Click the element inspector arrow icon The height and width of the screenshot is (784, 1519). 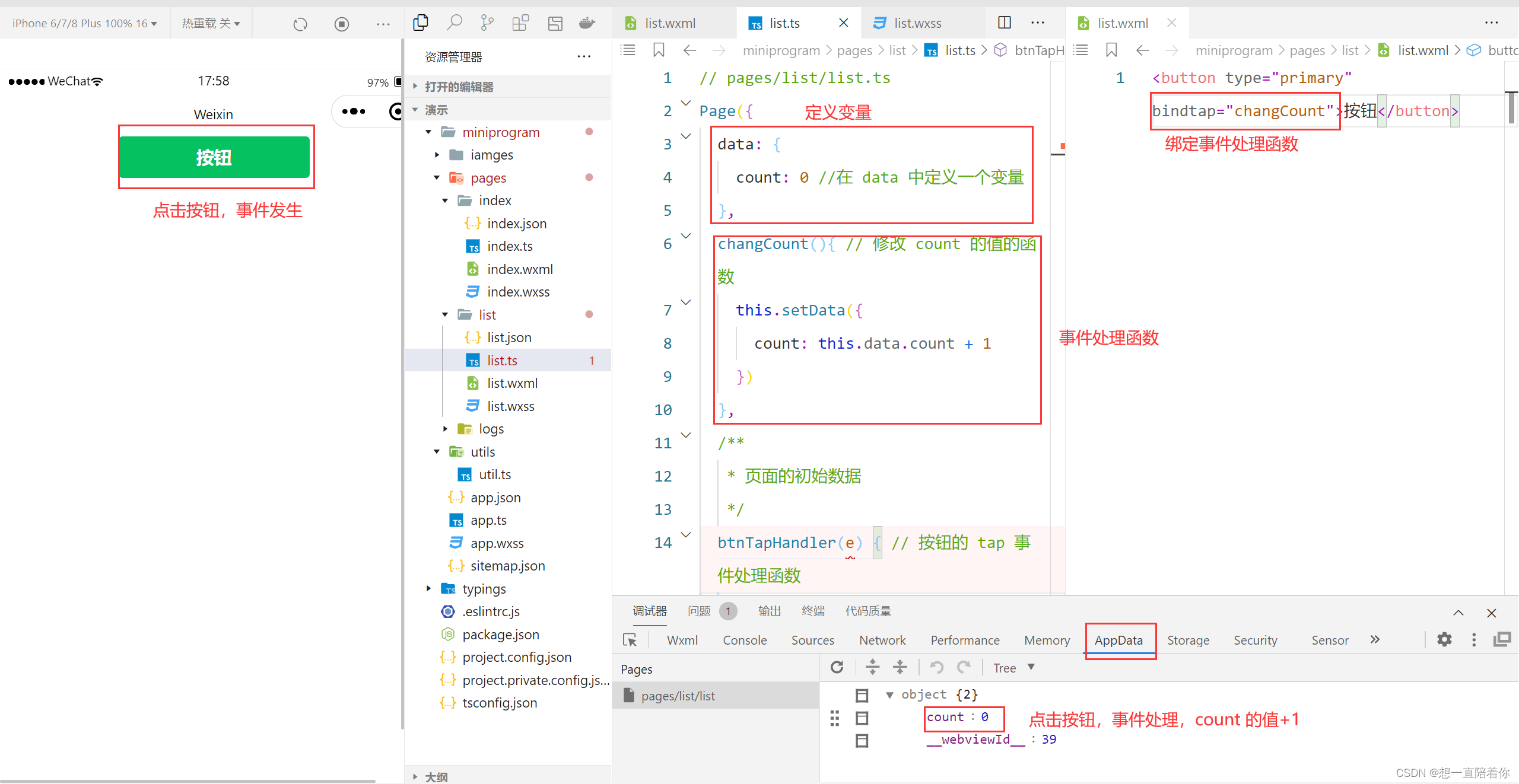630,640
